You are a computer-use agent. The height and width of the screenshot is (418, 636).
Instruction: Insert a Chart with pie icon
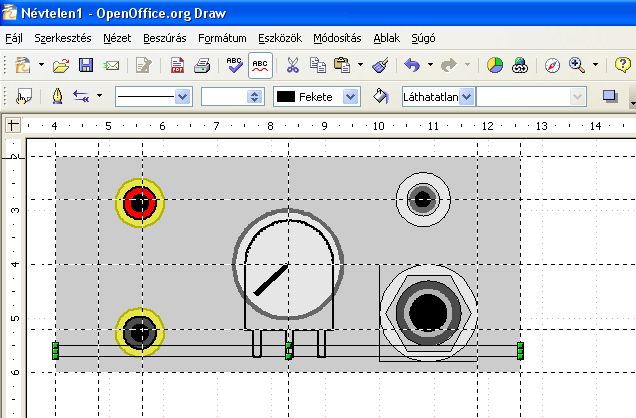click(495, 65)
